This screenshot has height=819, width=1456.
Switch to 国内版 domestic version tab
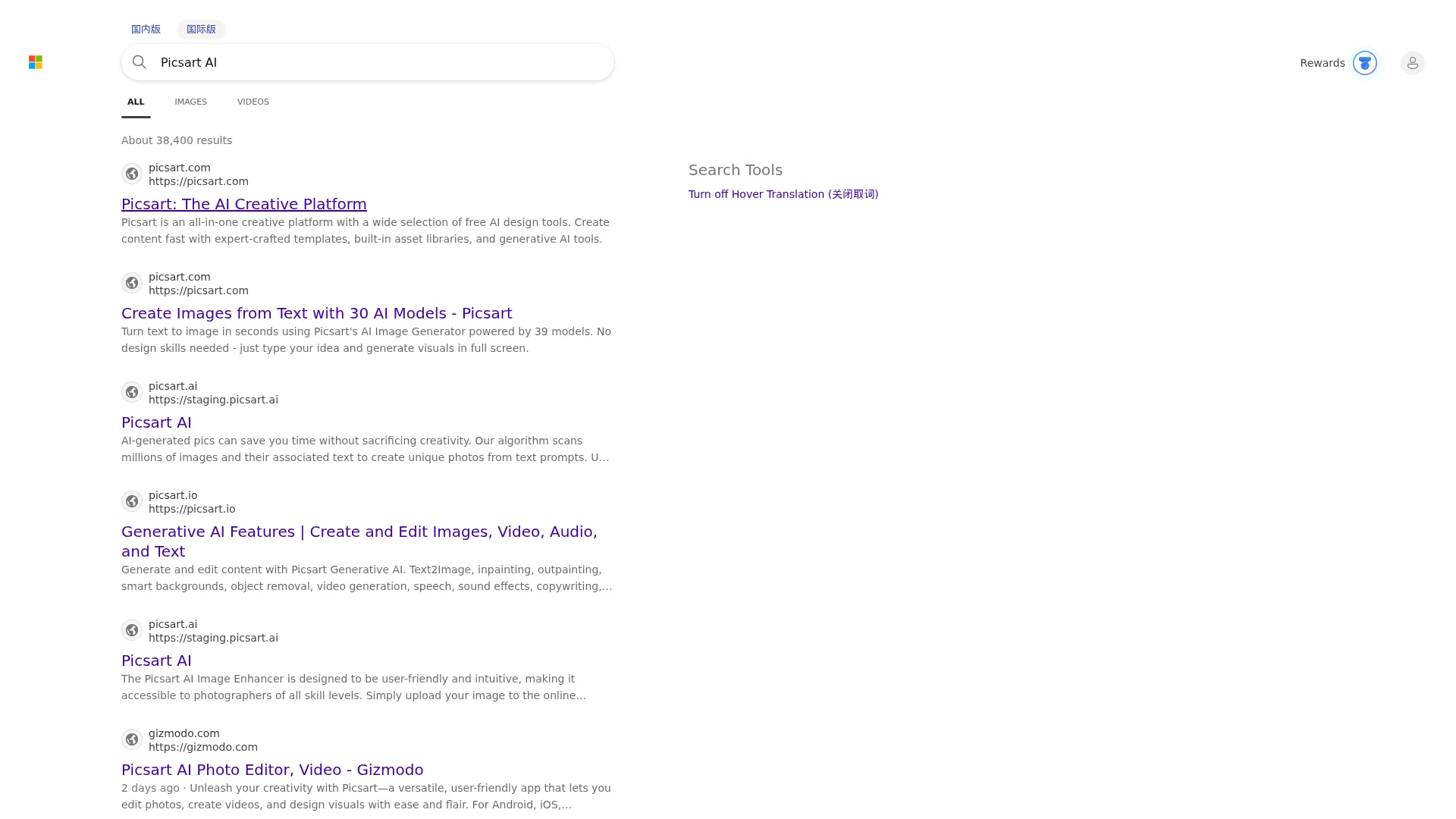tap(146, 30)
